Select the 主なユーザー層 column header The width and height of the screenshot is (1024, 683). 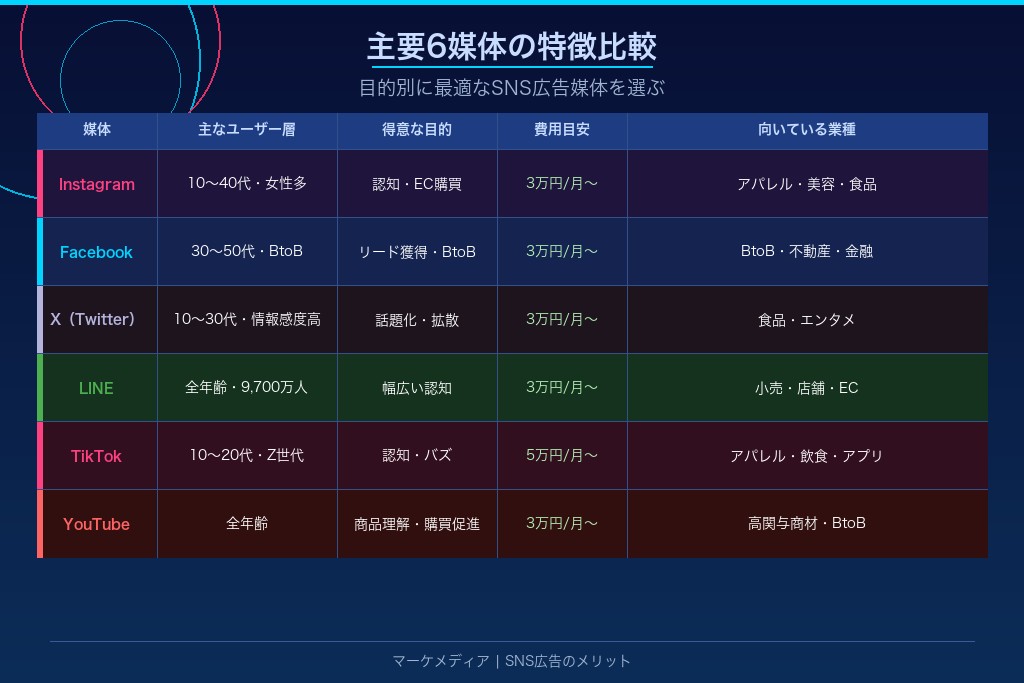247,130
